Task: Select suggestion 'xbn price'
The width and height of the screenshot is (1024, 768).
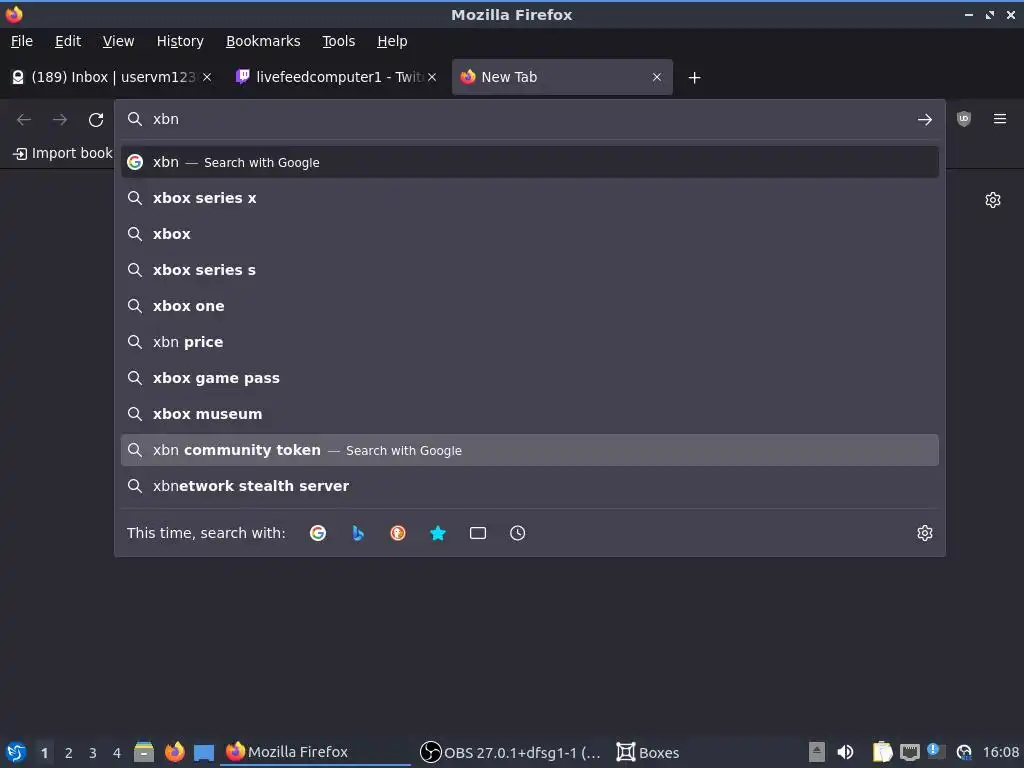Action: (x=530, y=342)
